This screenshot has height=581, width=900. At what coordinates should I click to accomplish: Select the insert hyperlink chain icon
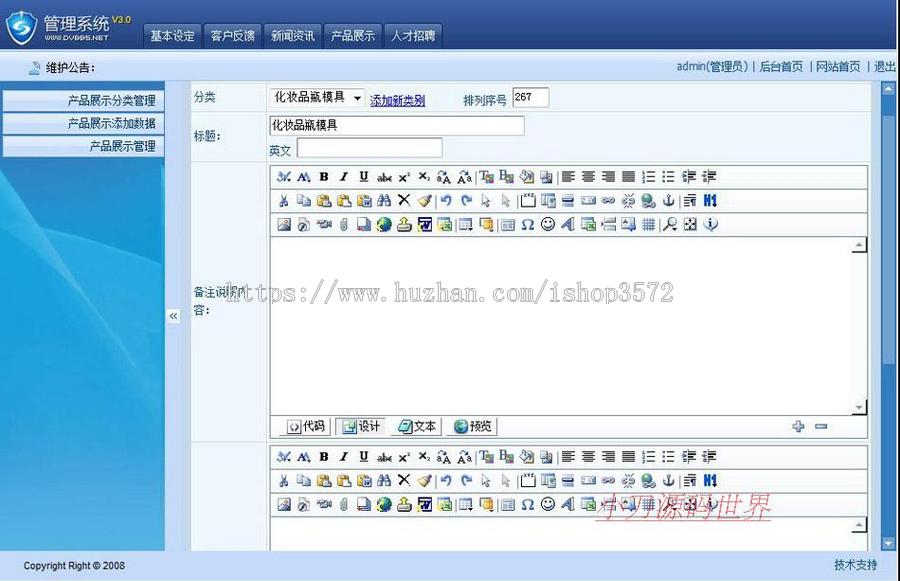click(x=610, y=200)
